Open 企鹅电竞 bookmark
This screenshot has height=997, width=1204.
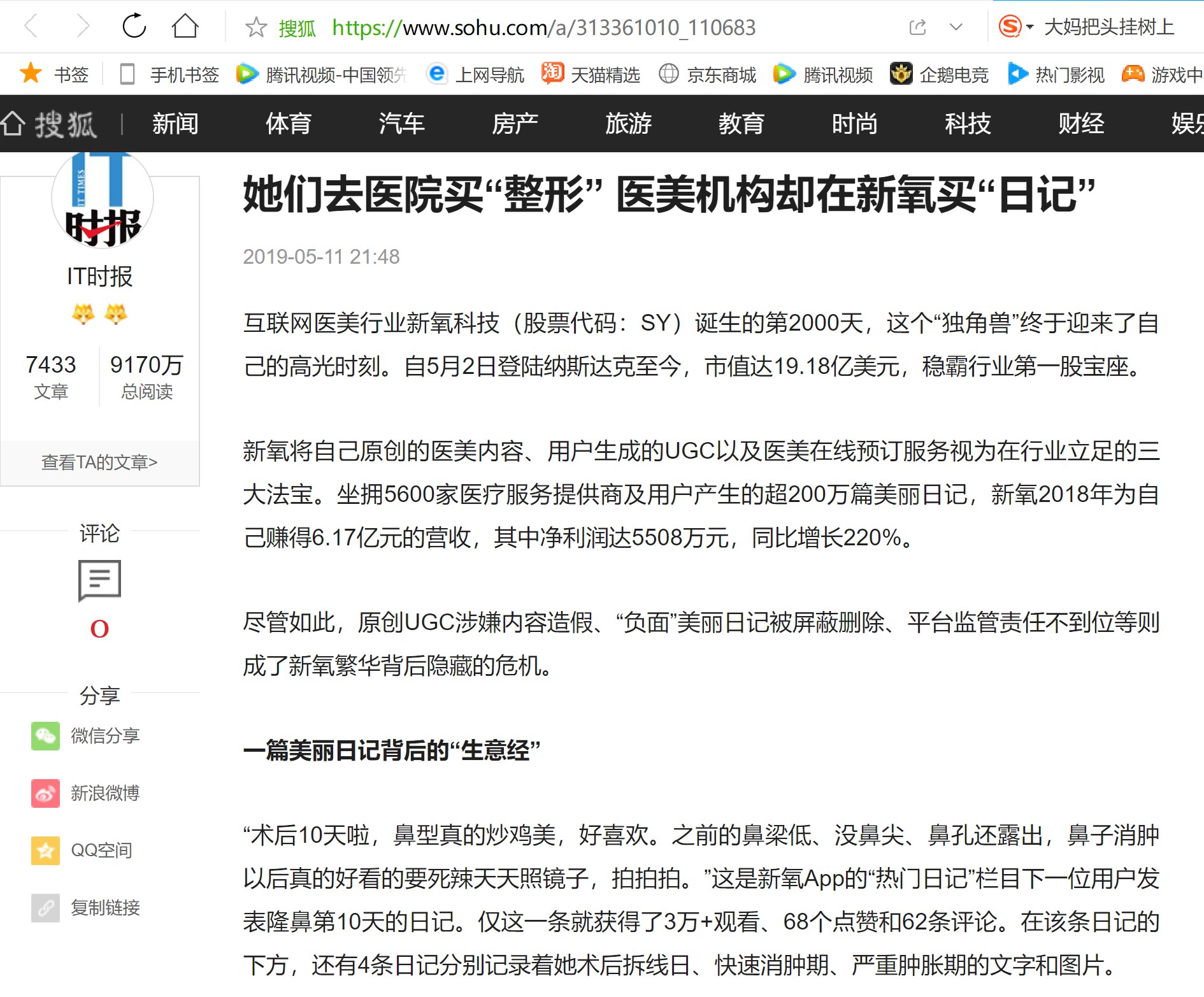pos(939,75)
